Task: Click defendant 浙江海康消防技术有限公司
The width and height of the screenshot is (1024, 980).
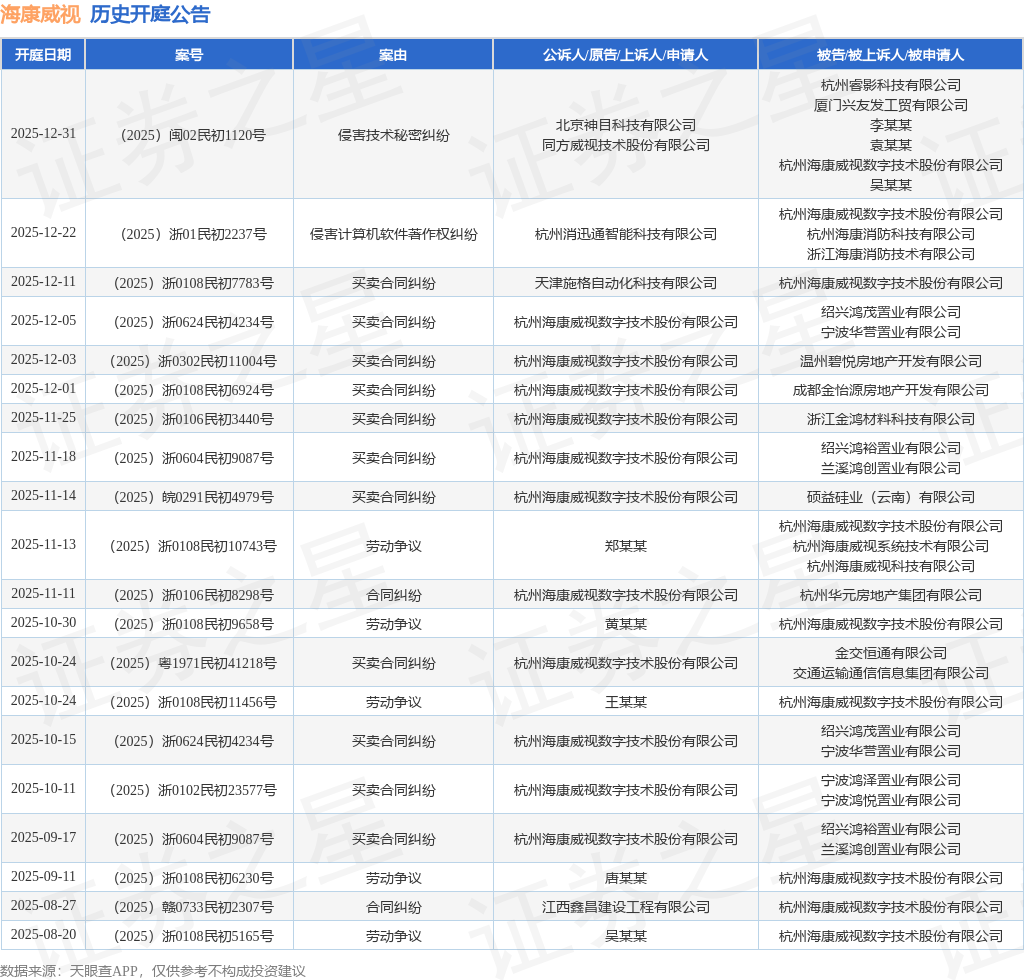Action: click(890, 254)
